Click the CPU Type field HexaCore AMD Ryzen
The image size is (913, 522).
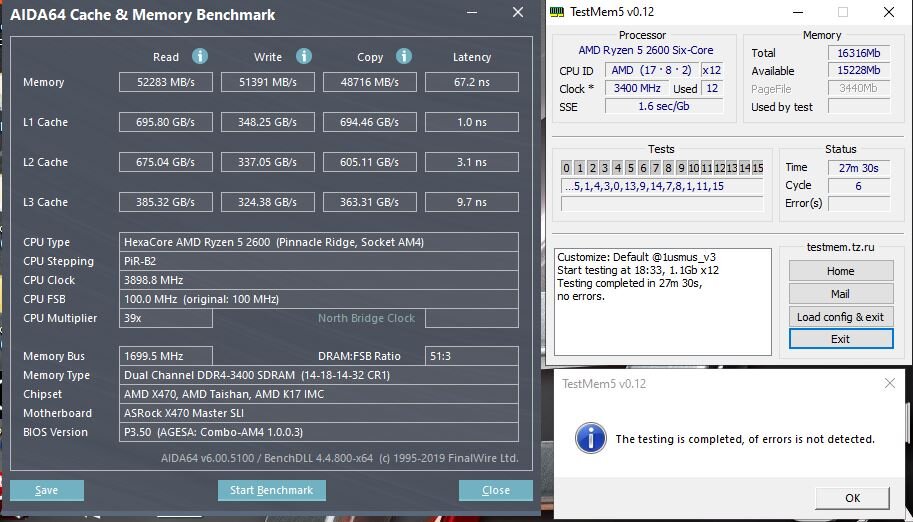tap(319, 242)
